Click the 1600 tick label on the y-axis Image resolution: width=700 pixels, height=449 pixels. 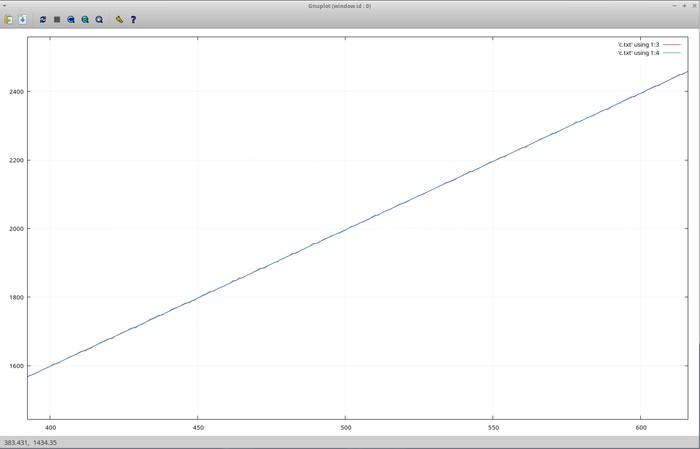[14, 365]
